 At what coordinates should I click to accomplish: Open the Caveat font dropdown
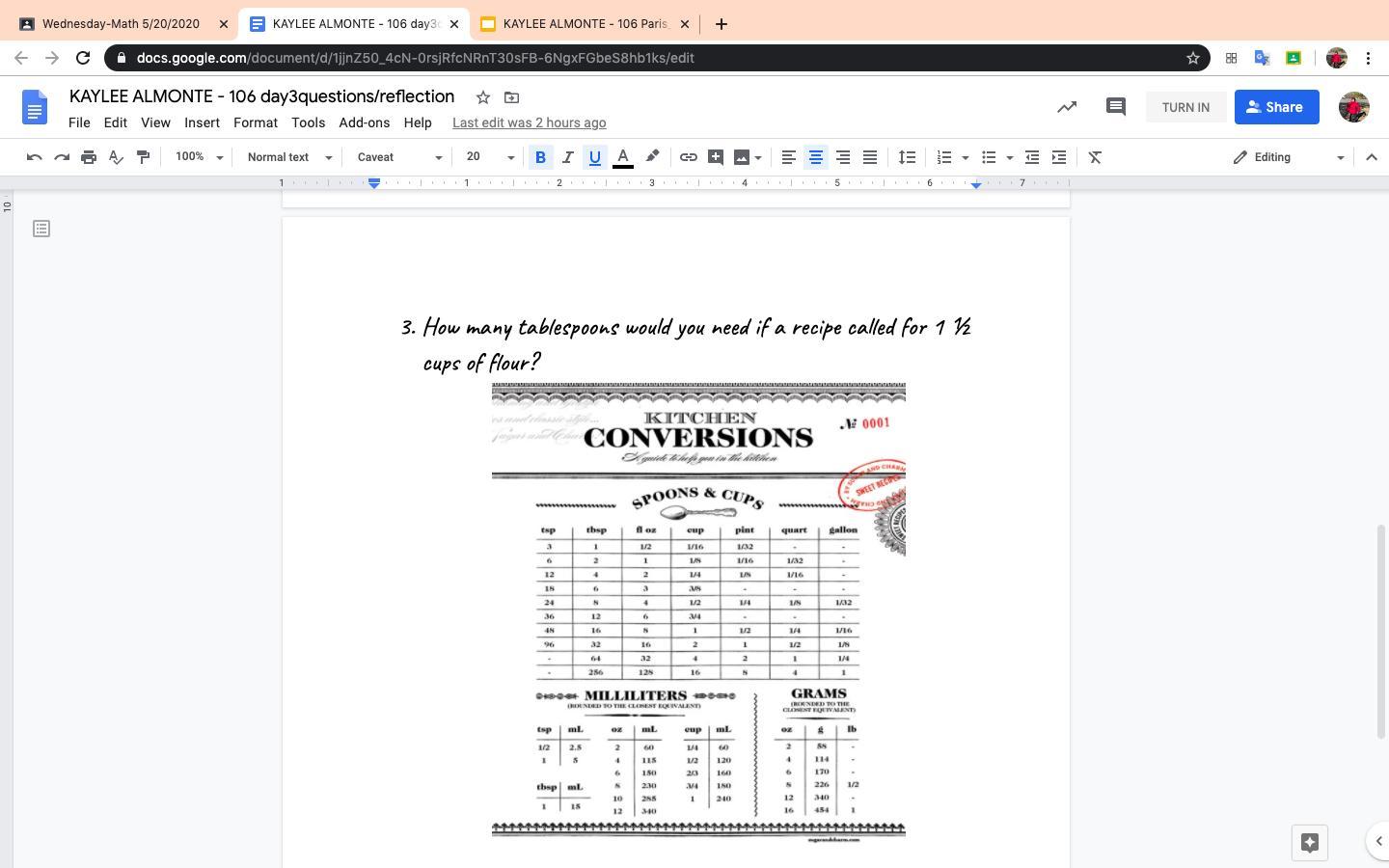[399, 157]
